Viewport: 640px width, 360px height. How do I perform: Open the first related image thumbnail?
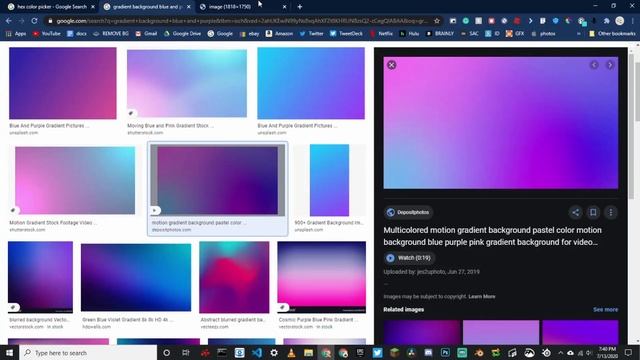(422, 332)
